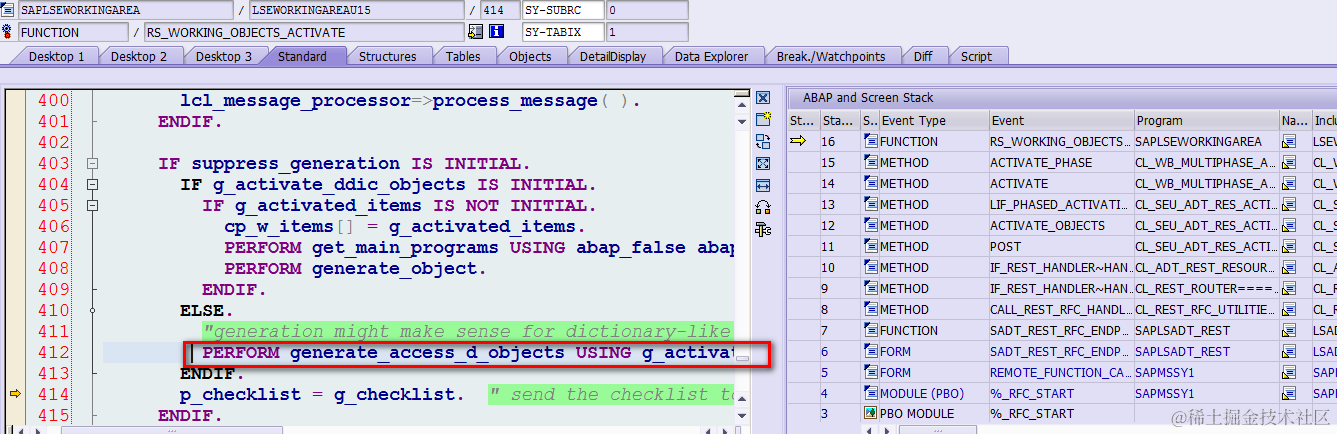Viewport: 1337px width, 434px height.
Task: Click the LSEWORKINGAREAU15 include field
Action: click(x=355, y=11)
